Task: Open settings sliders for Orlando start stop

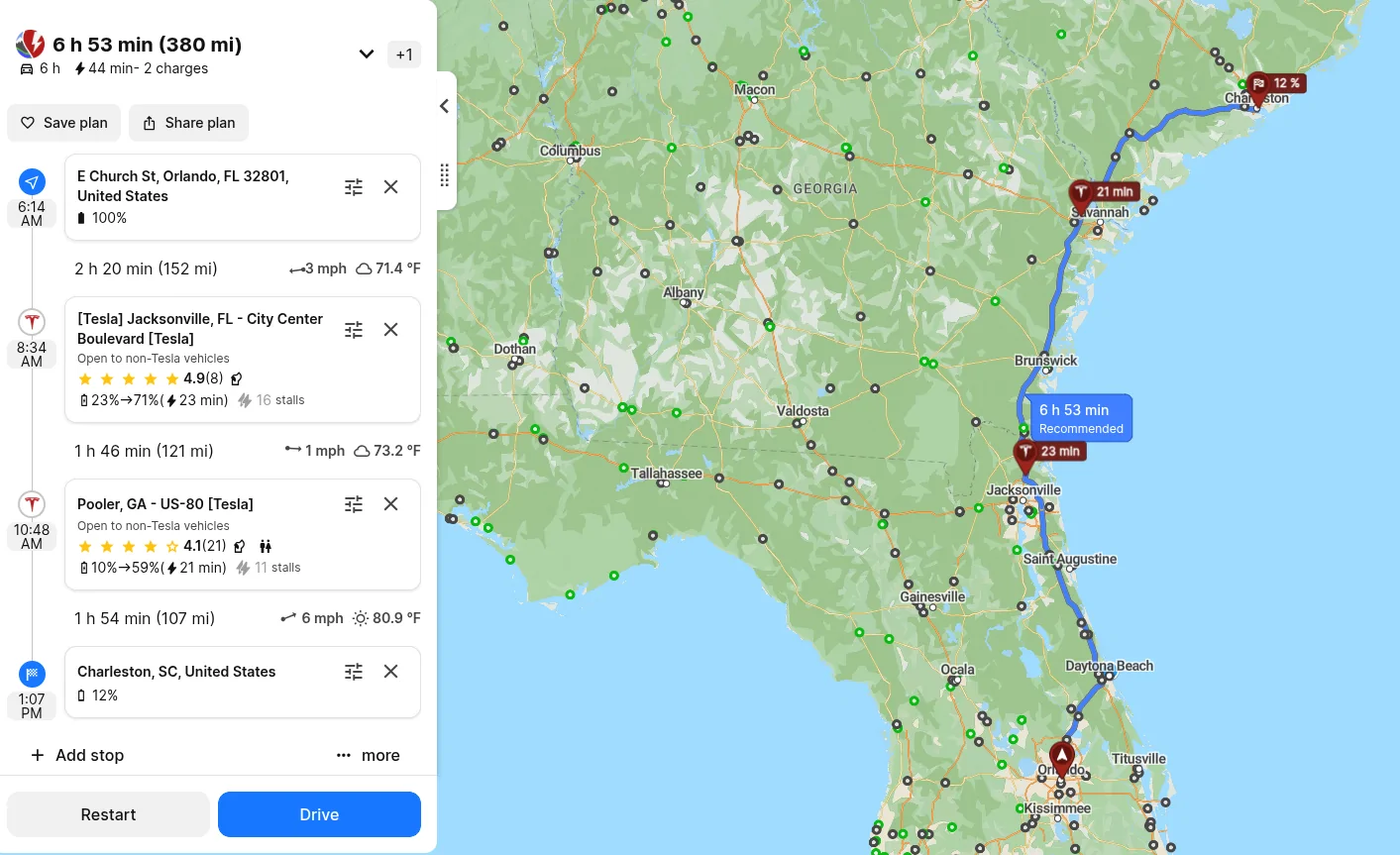Action: click(x=354, y=187)
